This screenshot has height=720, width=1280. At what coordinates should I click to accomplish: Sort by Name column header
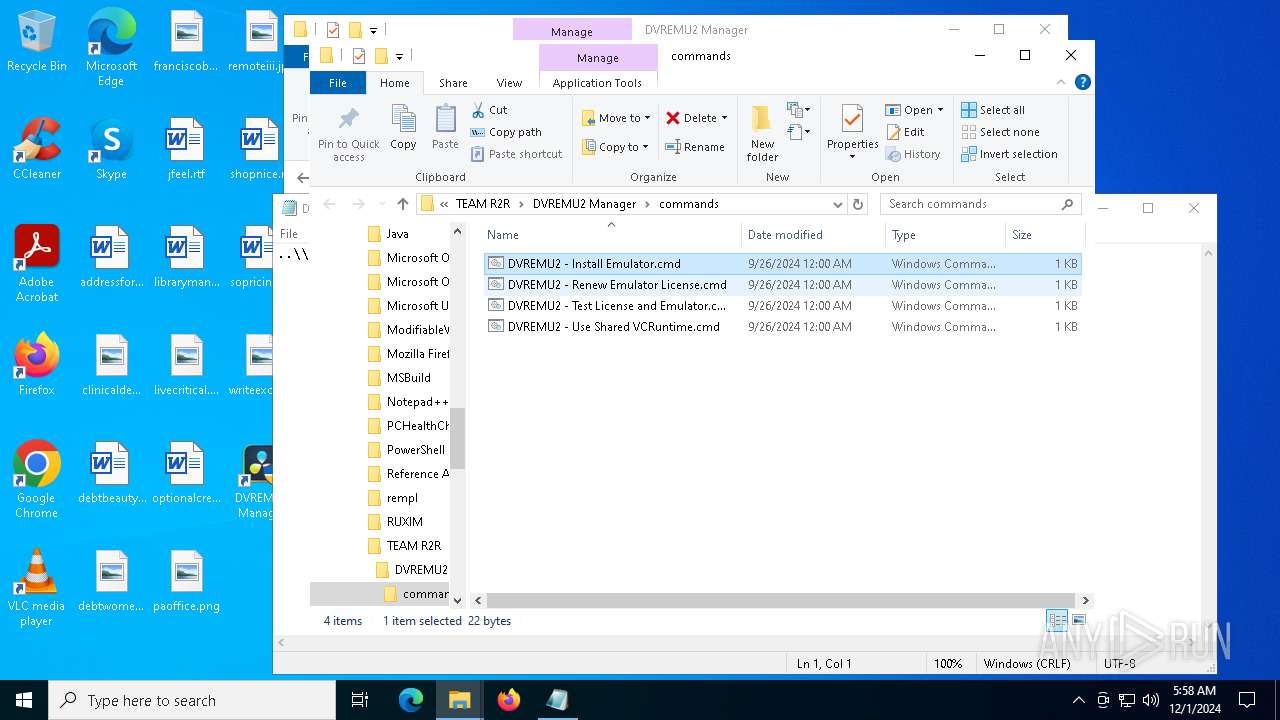[502, 235]
